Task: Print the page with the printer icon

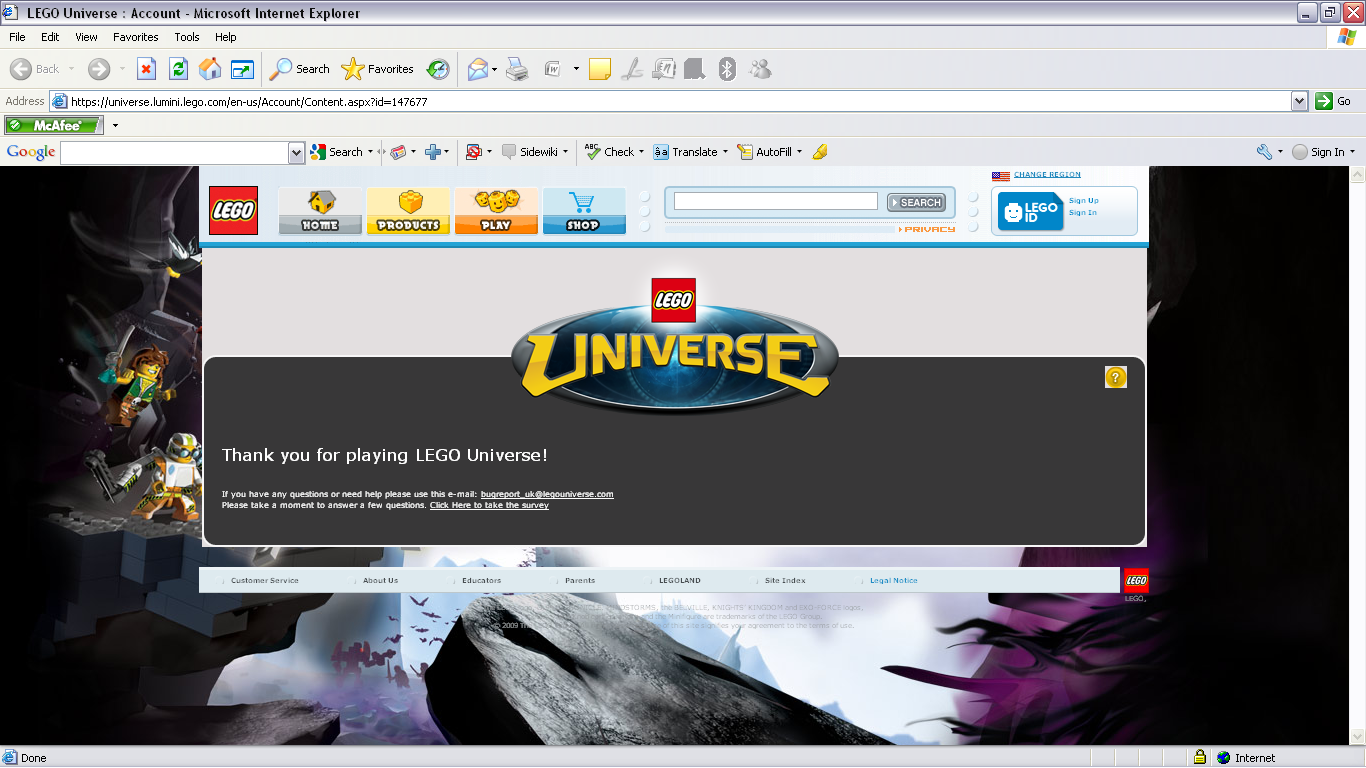Action: tap(516, 69)
